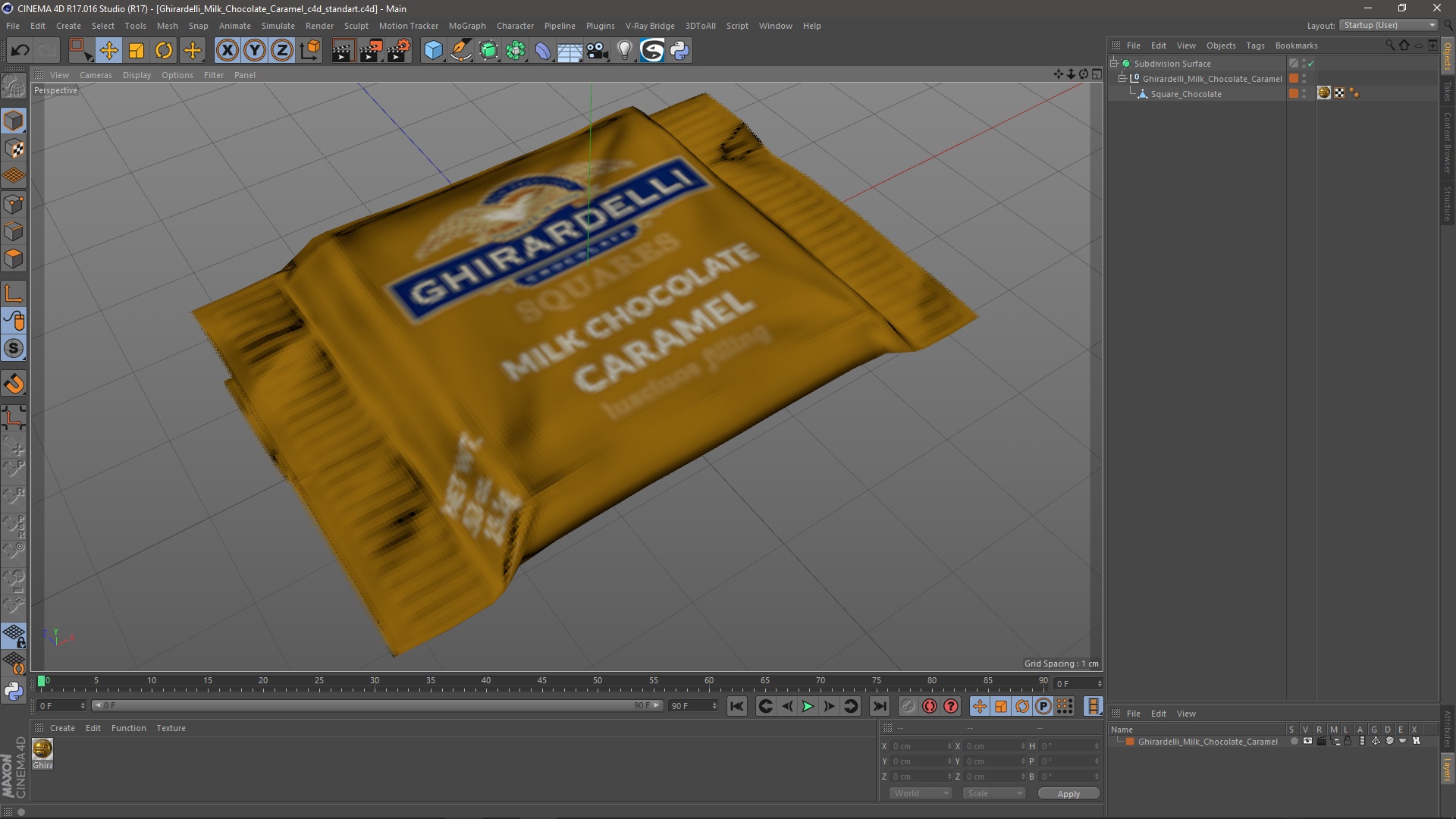Click the Objects menu in Object Manager
This screenshot has width=1456, height=819.
click(1221, 45)
